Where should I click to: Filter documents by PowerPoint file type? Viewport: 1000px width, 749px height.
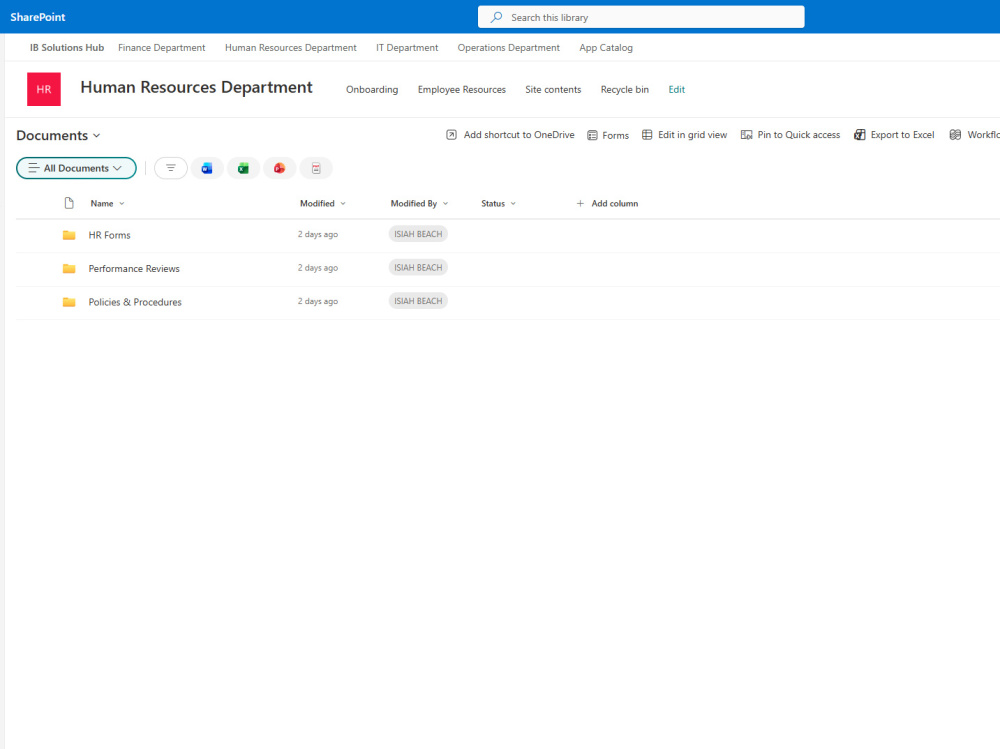pos(279,168)
